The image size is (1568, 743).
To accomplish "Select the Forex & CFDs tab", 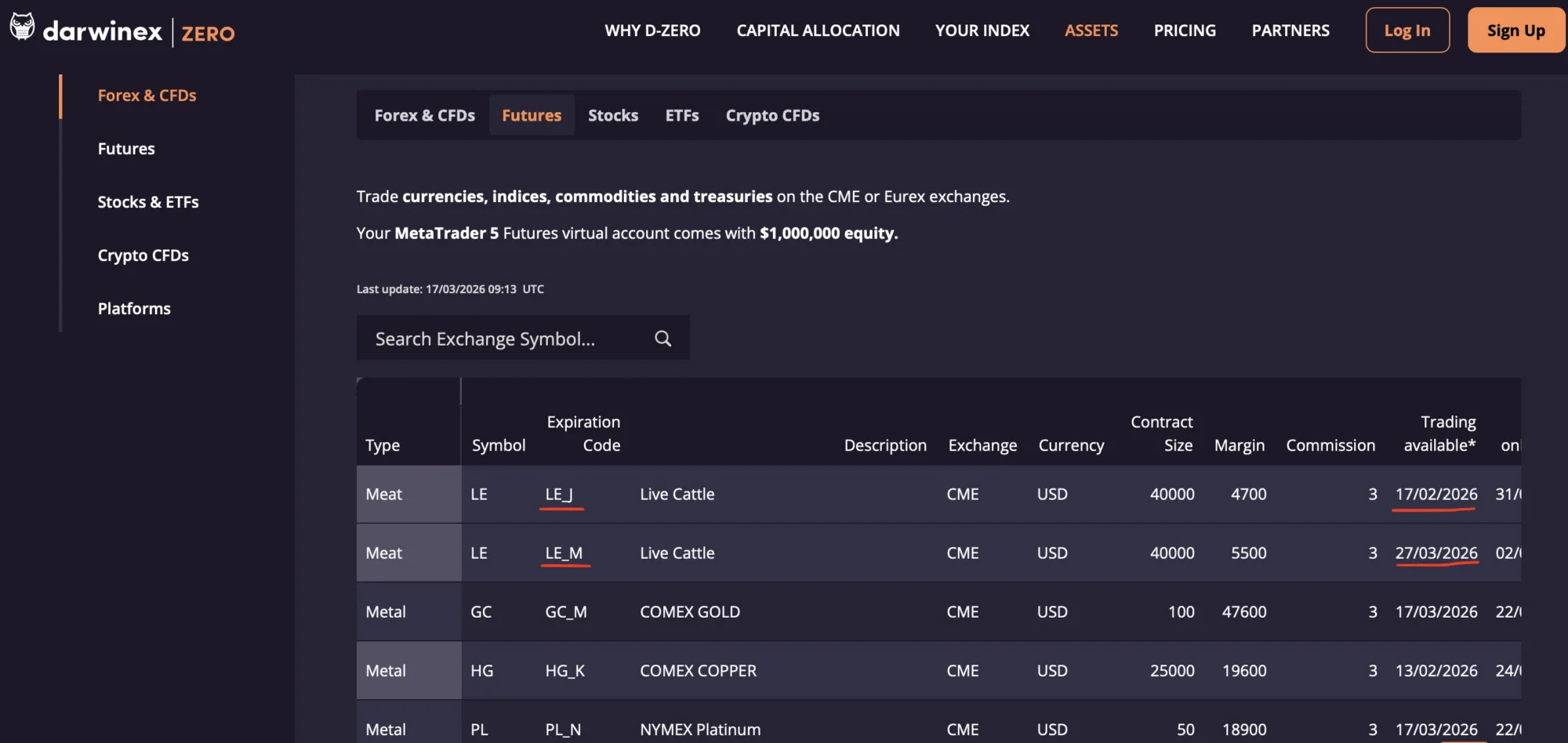I will tap(424, 115).
